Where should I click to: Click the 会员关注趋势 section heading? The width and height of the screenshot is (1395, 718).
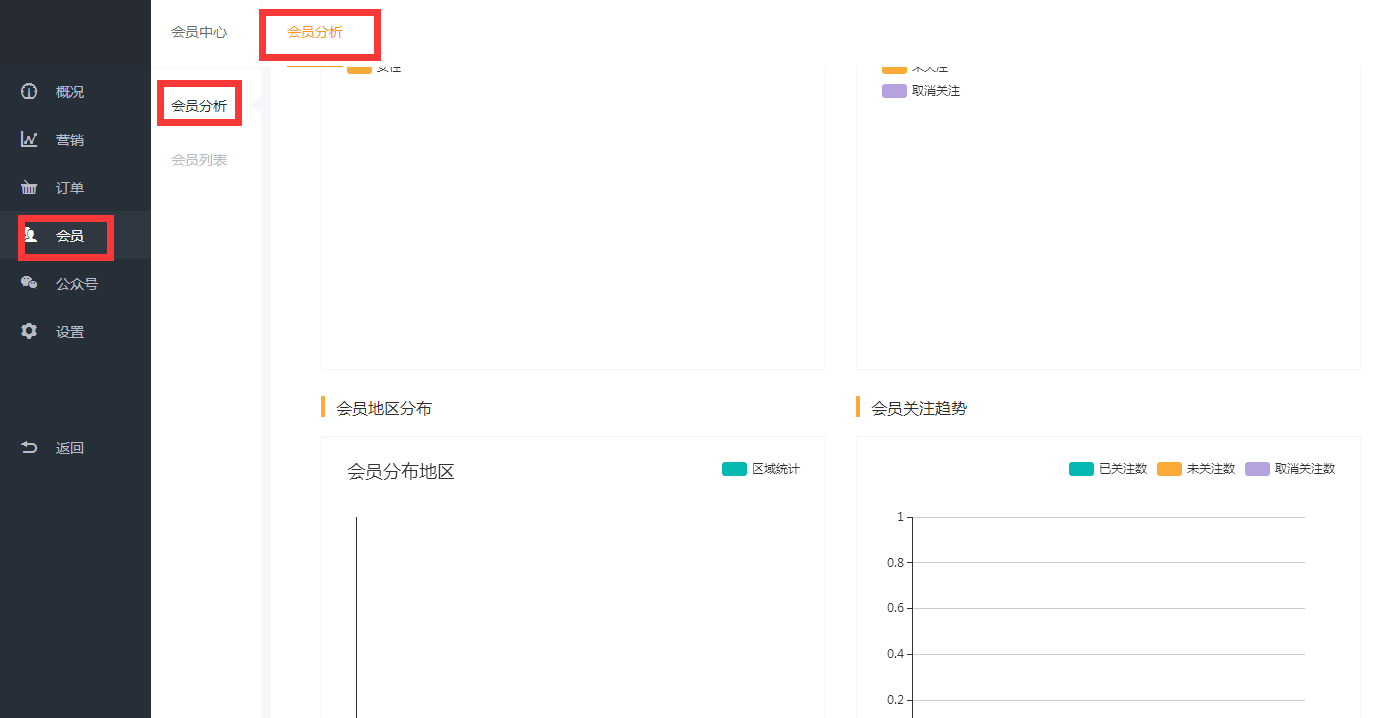tap(919, 408)
